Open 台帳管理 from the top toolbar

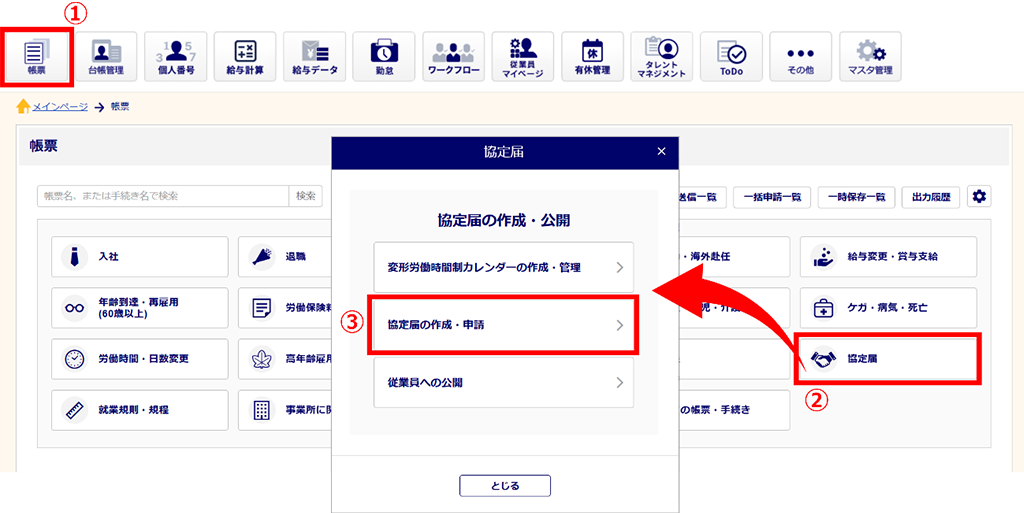point(106,58)
